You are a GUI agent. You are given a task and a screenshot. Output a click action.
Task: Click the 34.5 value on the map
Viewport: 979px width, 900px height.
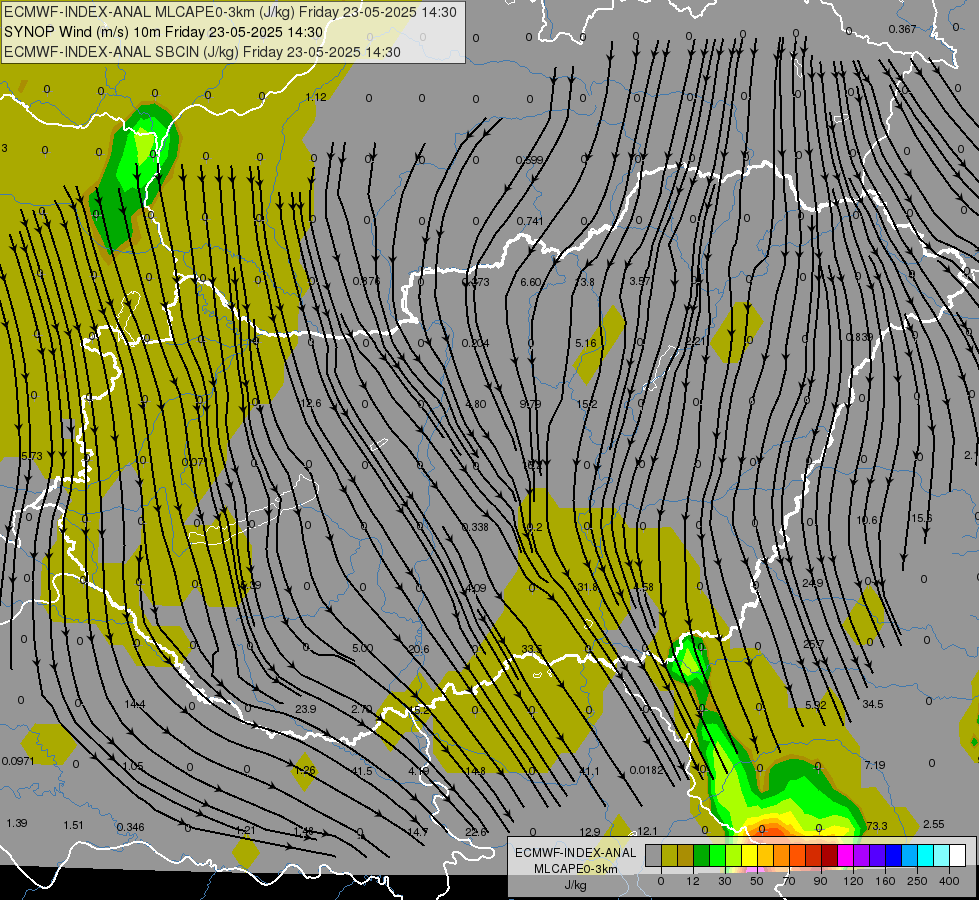[x=872, y=704]
